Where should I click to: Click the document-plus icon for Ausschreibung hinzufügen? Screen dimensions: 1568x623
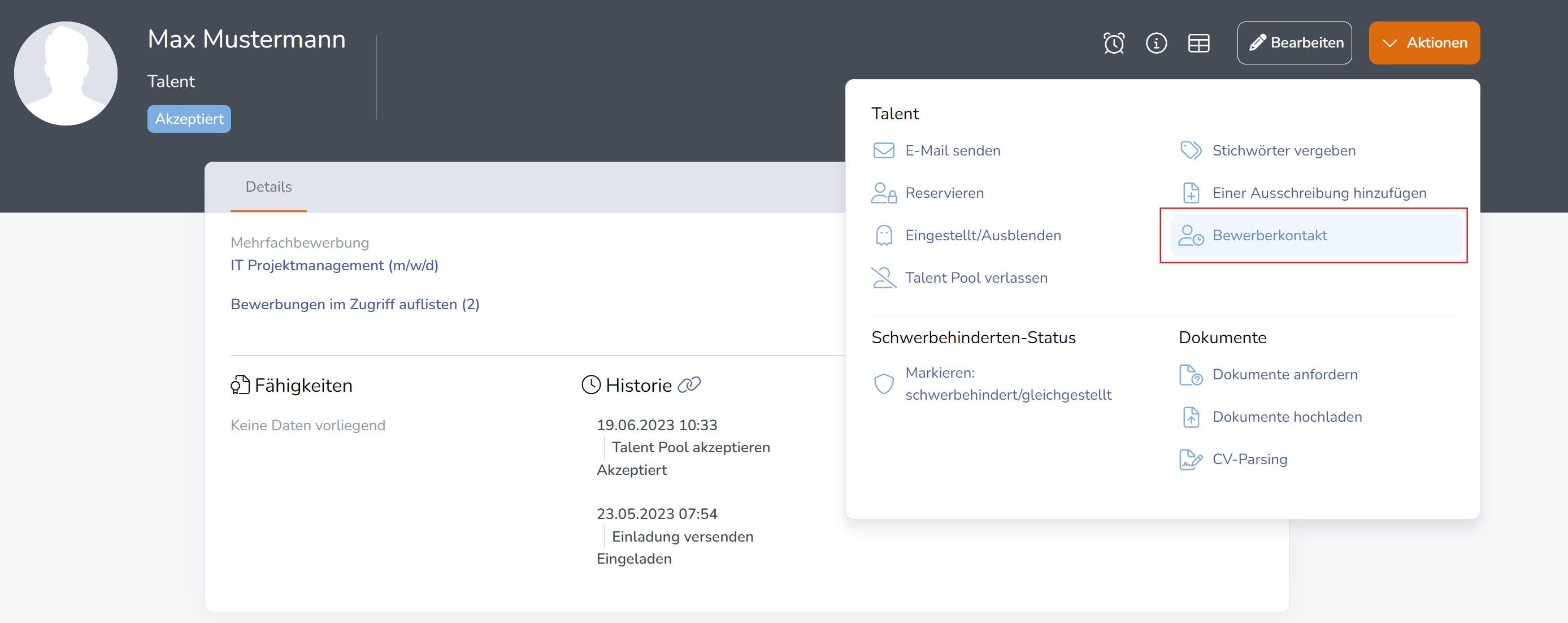pyautogui.click(x=1191, y=193)
